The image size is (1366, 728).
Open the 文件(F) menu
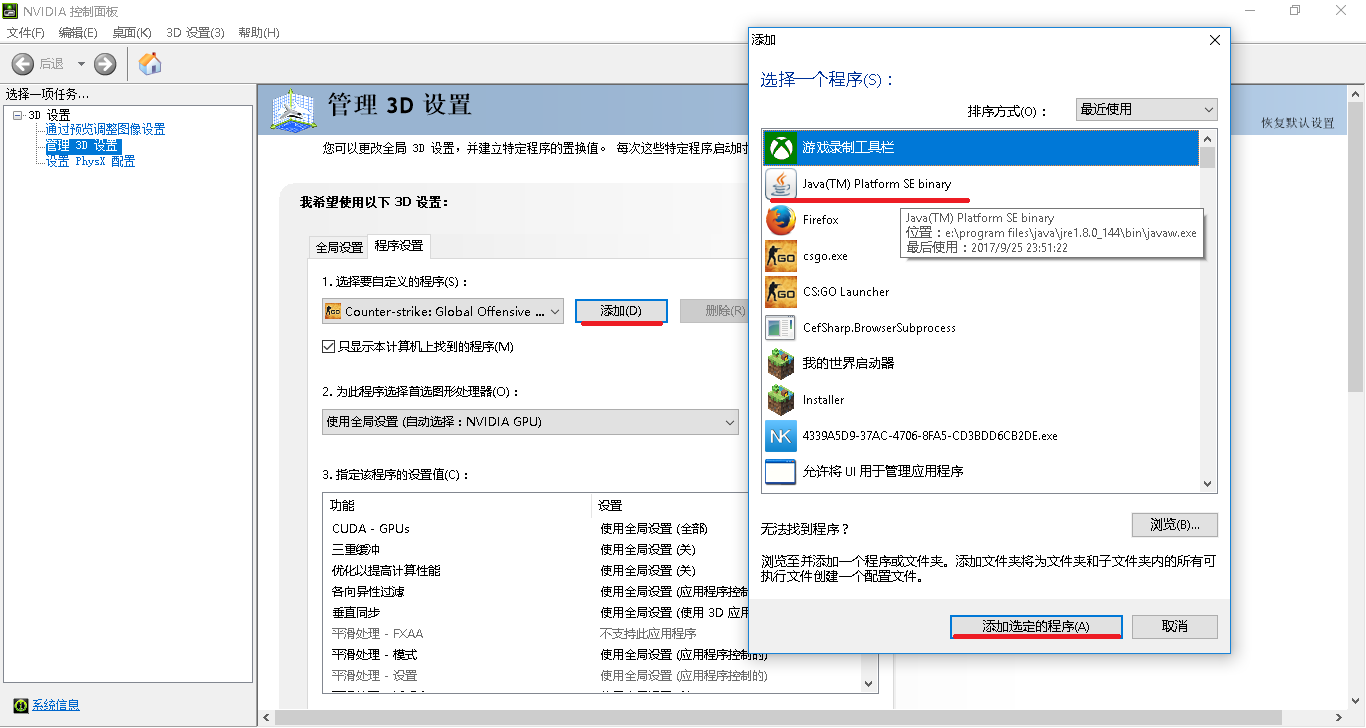[26, 33]
